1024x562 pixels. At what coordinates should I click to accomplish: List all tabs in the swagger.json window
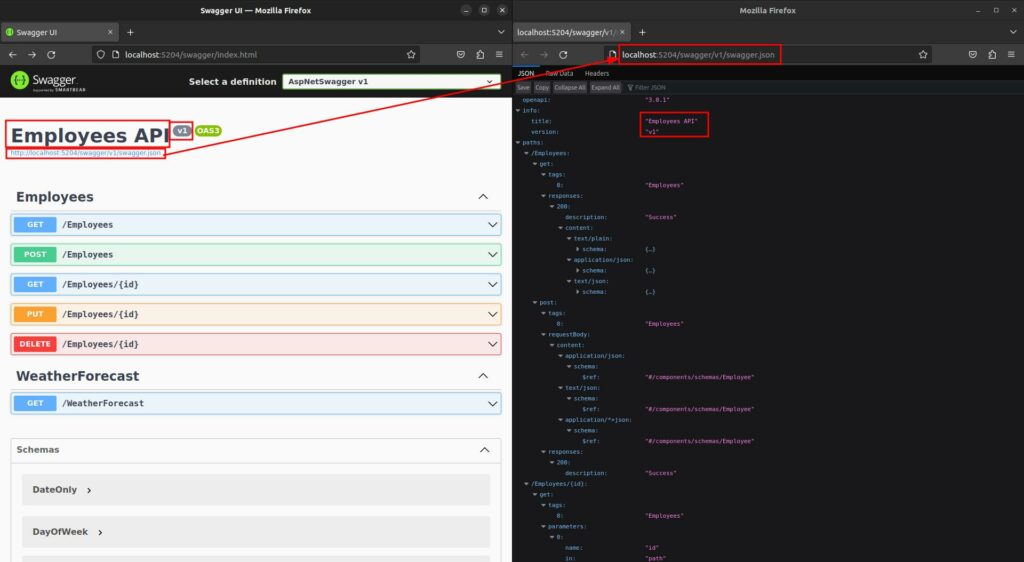(x=1013, y=32)
